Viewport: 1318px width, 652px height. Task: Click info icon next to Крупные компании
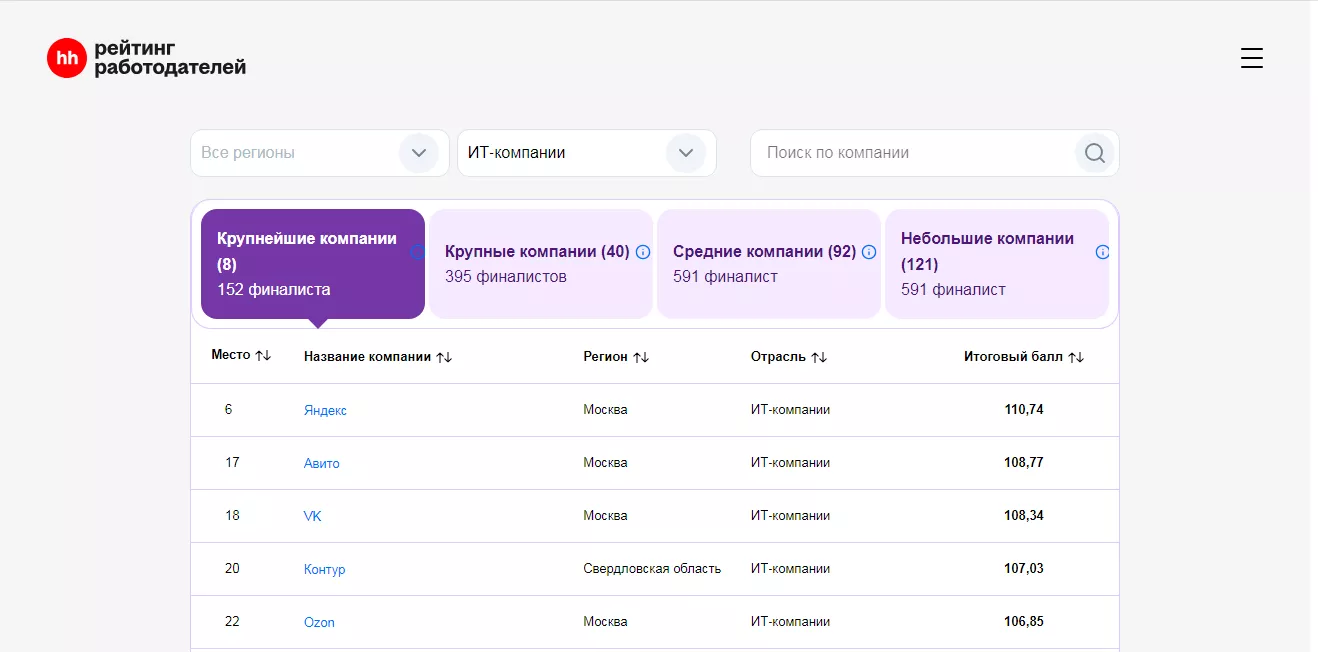coord(643,252)
